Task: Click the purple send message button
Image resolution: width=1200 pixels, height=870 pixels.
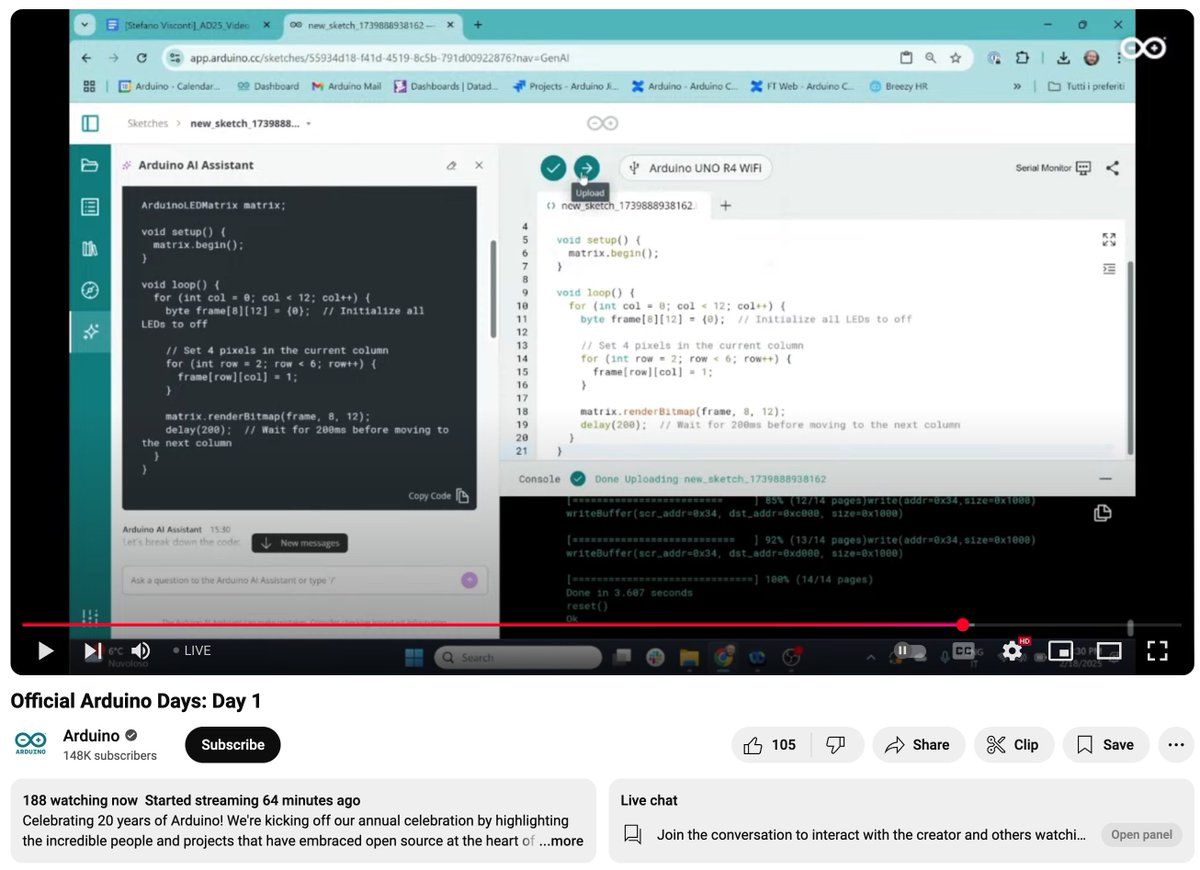Action: pyautogui.click(x=469, y=580)
